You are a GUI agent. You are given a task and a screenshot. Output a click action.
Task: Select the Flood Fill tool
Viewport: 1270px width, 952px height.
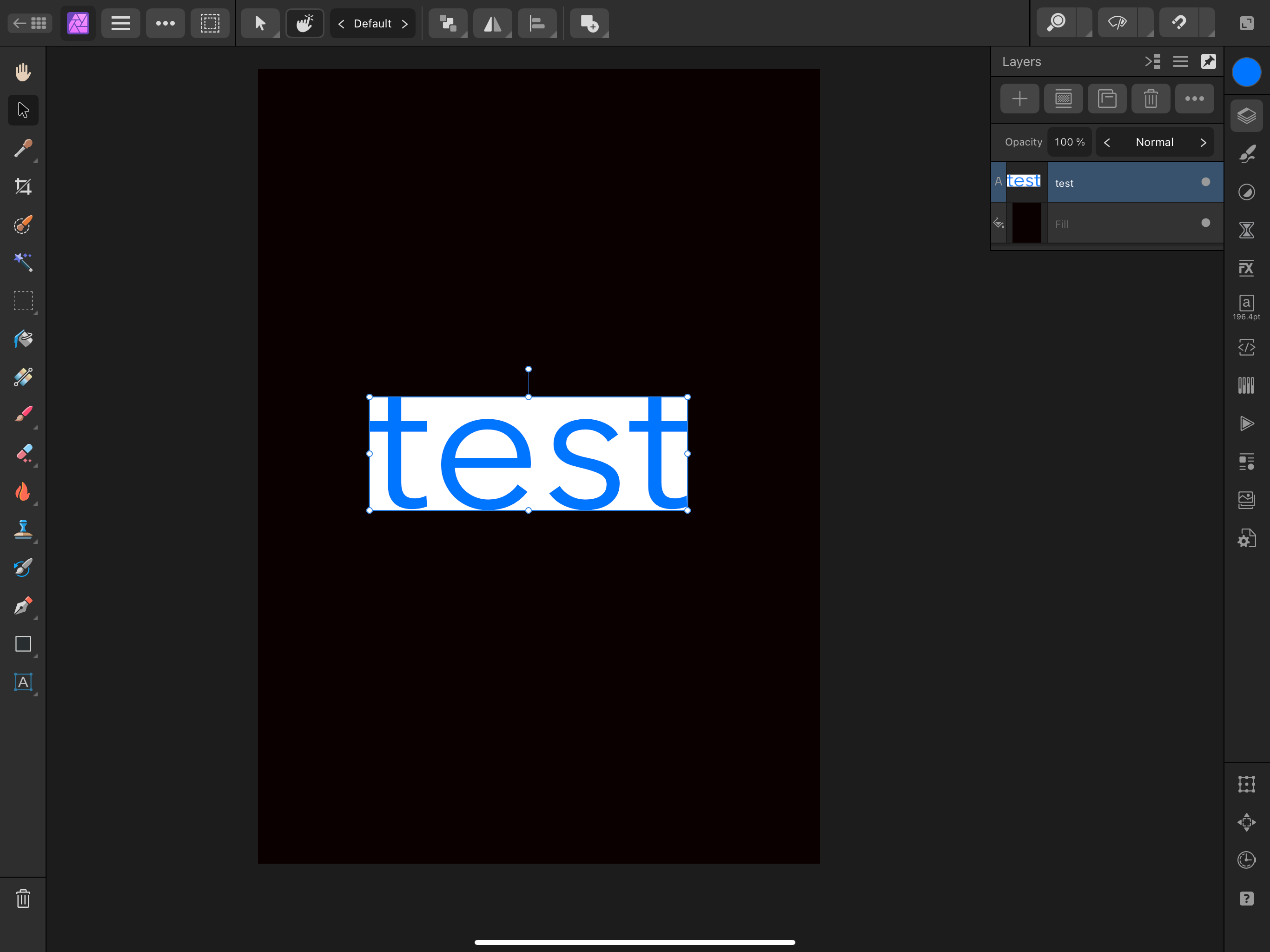pos(23,339)
